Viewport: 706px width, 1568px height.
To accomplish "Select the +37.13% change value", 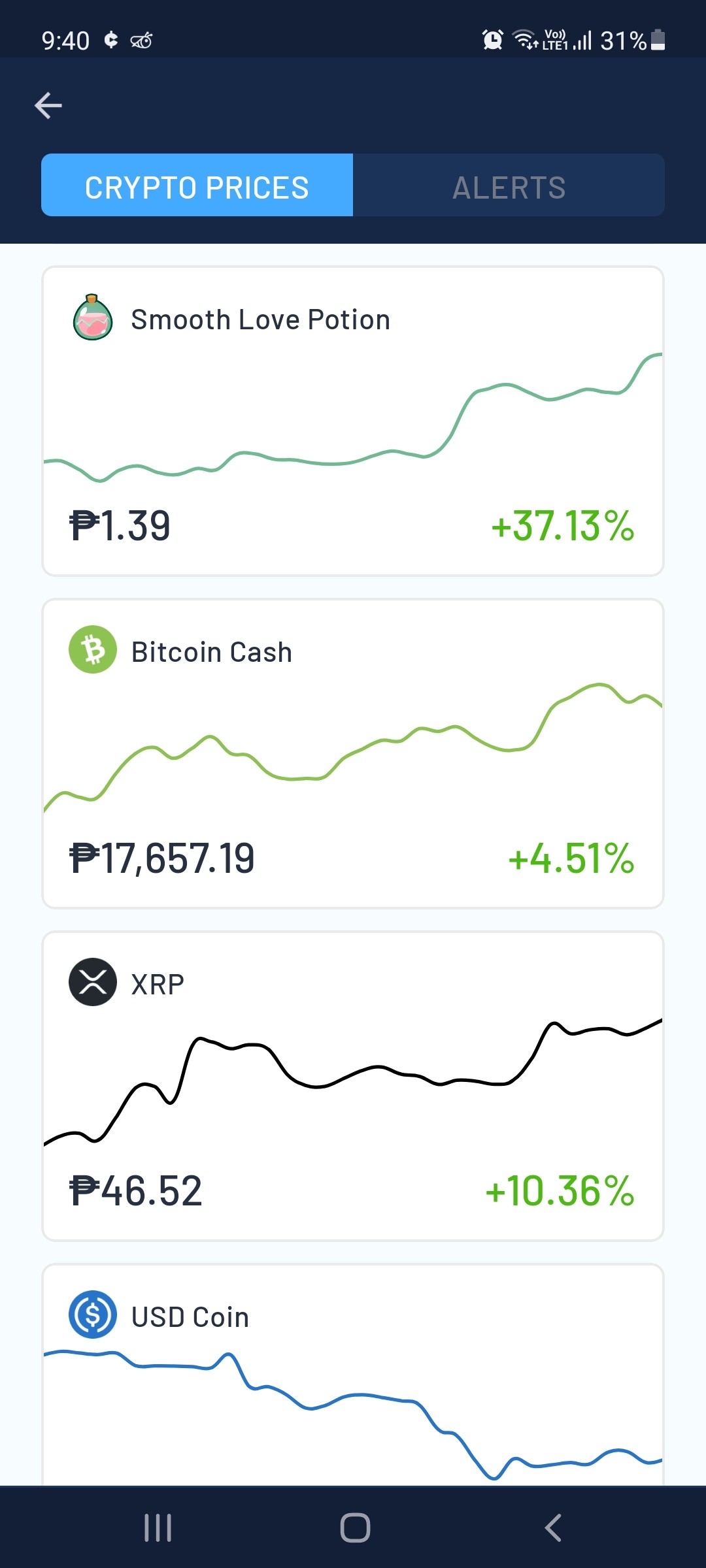I will click(x=562, y=526).
